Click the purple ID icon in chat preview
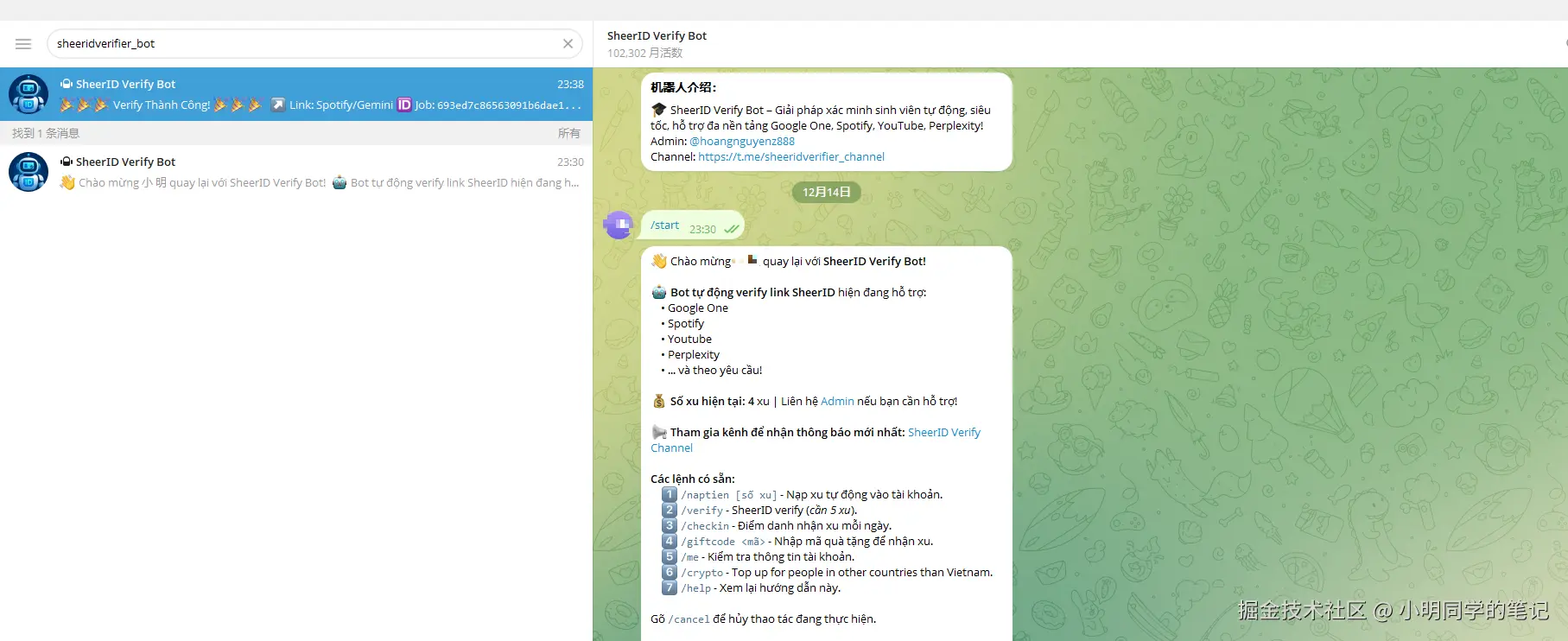Viewport: 1568px width, 641px height. [404, 105]
